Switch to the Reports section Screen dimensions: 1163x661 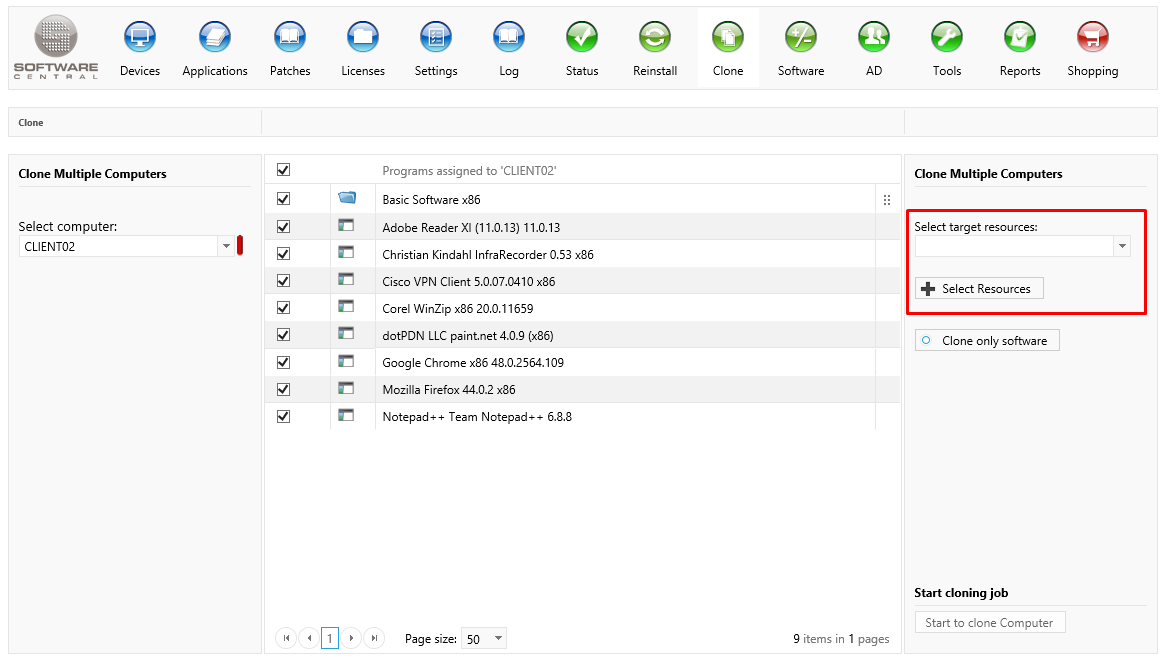[1019, 38]
